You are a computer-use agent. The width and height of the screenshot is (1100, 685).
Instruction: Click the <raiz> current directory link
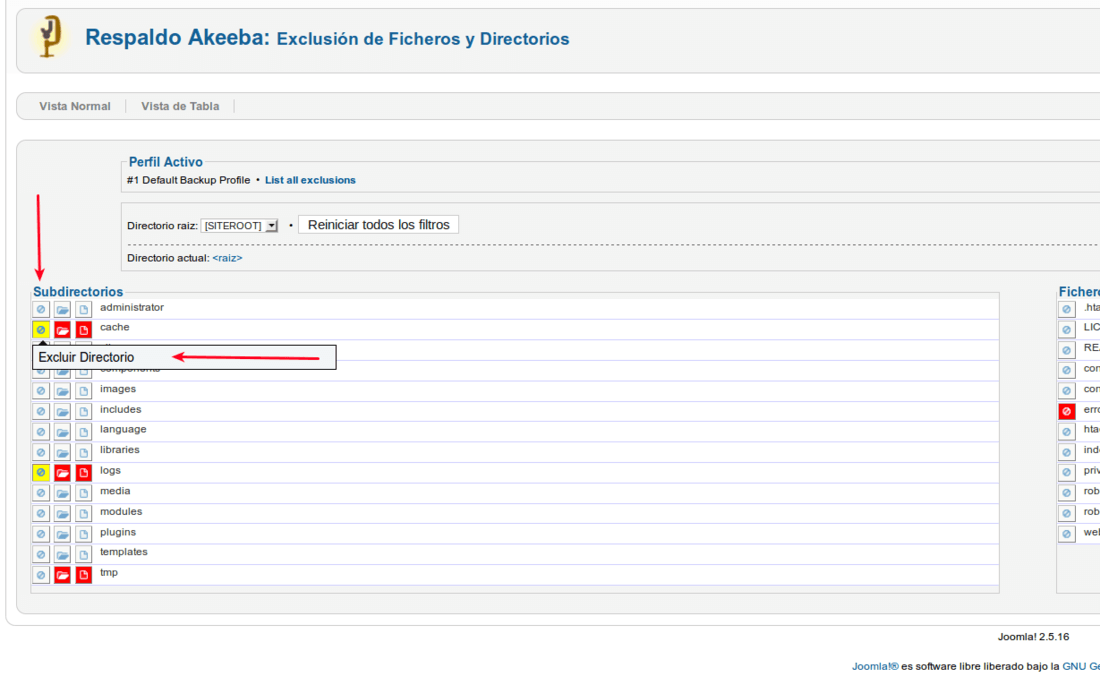pos(227,258)
